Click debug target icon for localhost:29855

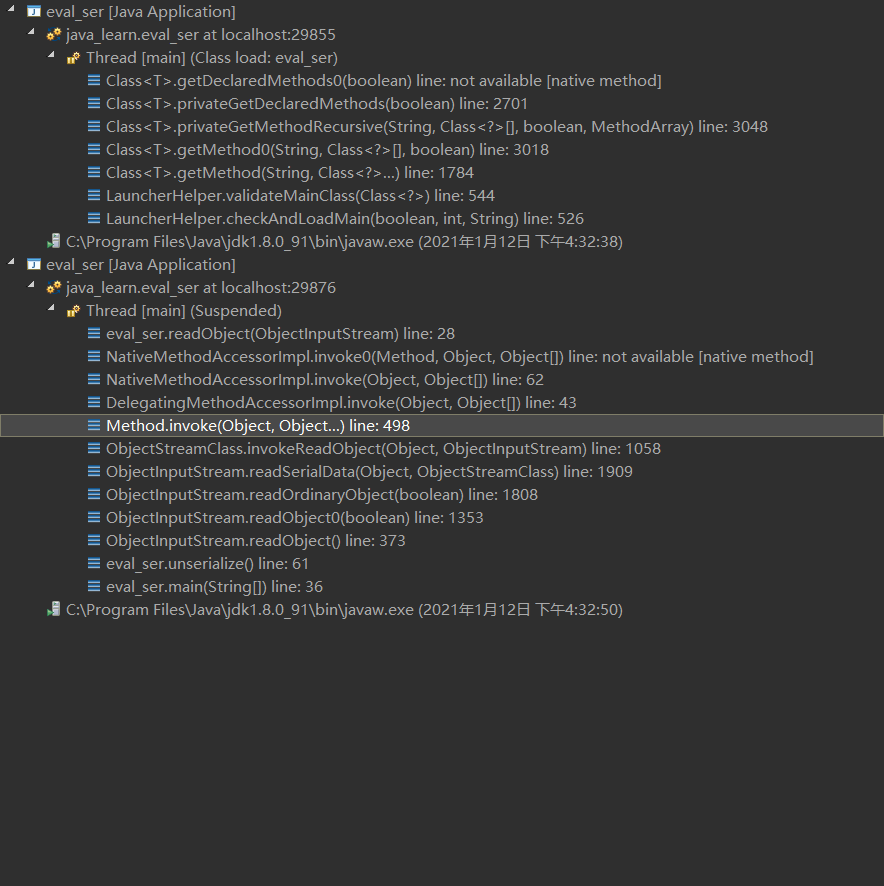[x=54, y=34]
